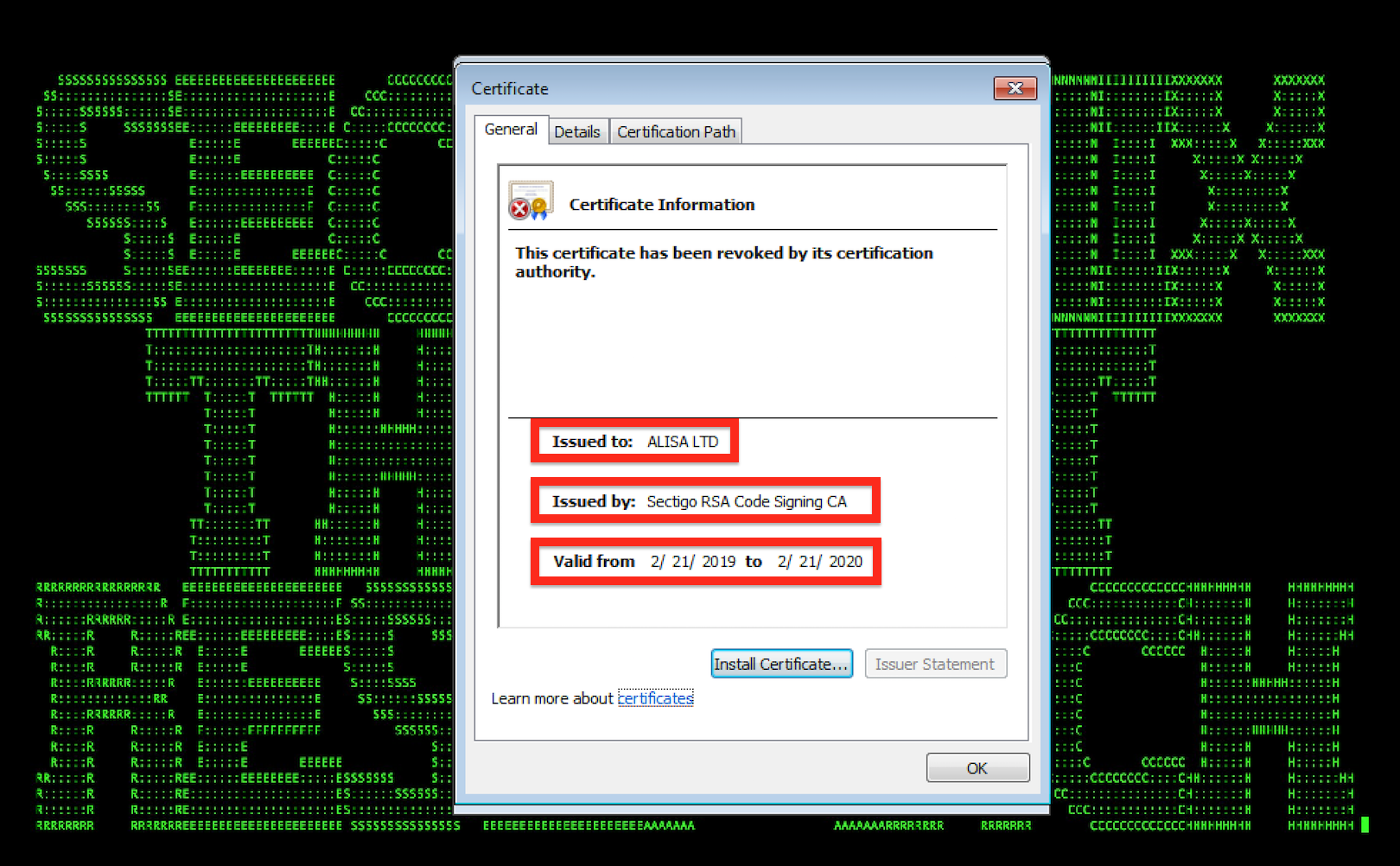The width and height of the screenshot is (1400, 866).
Task: Click the revoked certificate icon
Action: [x=531, y=201]
